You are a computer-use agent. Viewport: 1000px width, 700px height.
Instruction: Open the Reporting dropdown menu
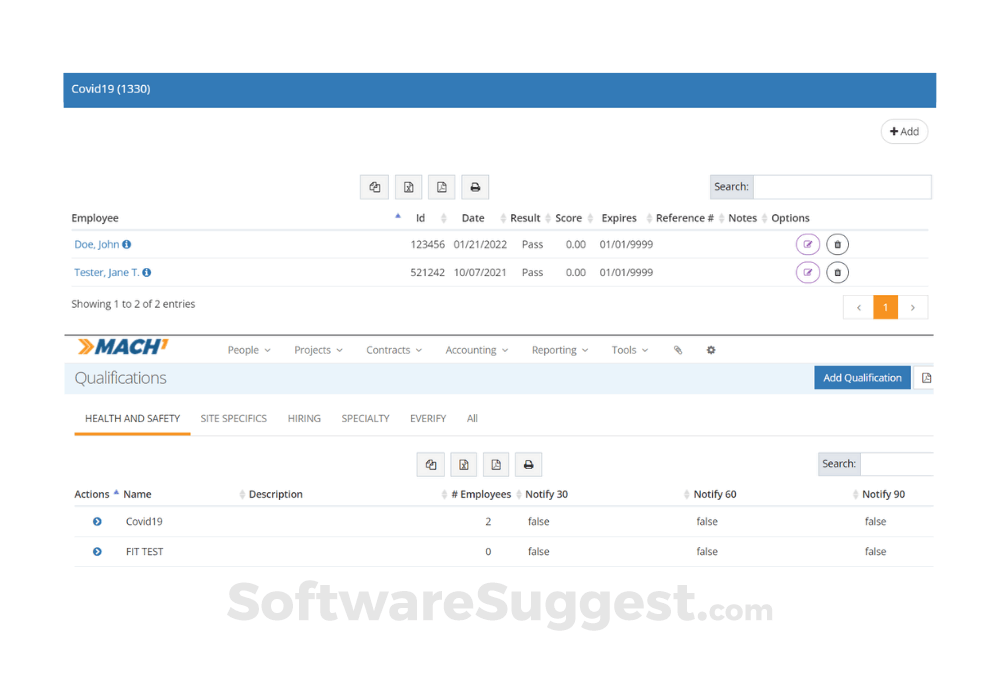pos(560,350)
